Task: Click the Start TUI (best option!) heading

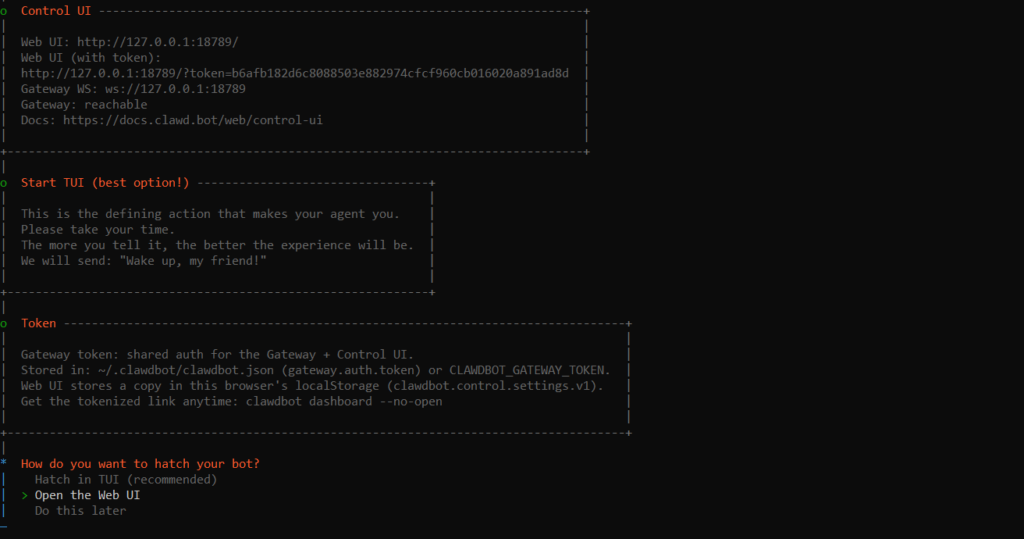Action: pos(105,183)
